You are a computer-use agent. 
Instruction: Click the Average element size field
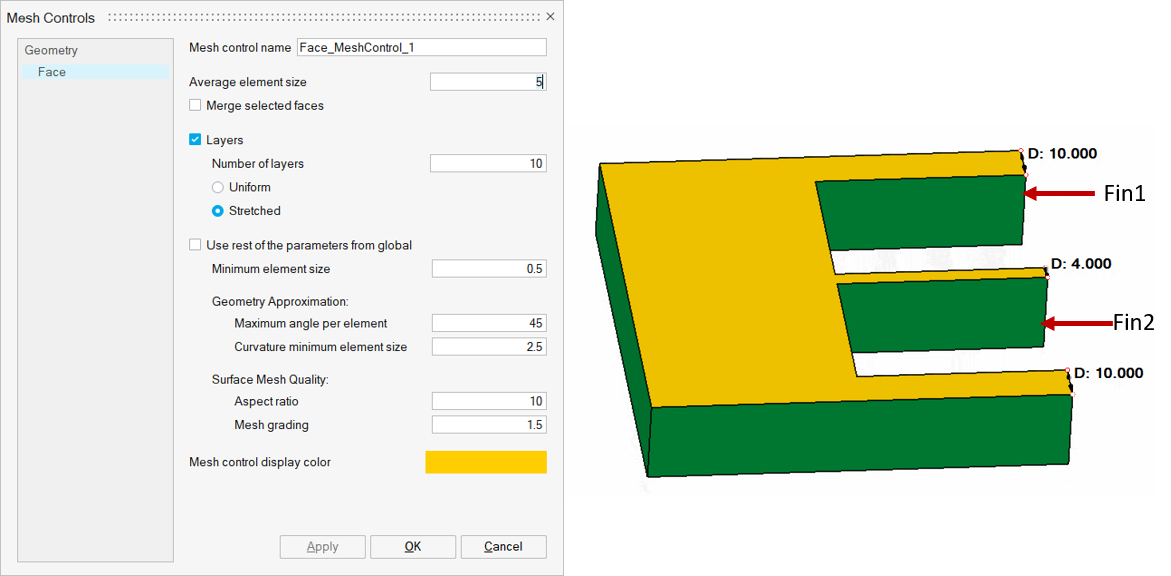487,82
